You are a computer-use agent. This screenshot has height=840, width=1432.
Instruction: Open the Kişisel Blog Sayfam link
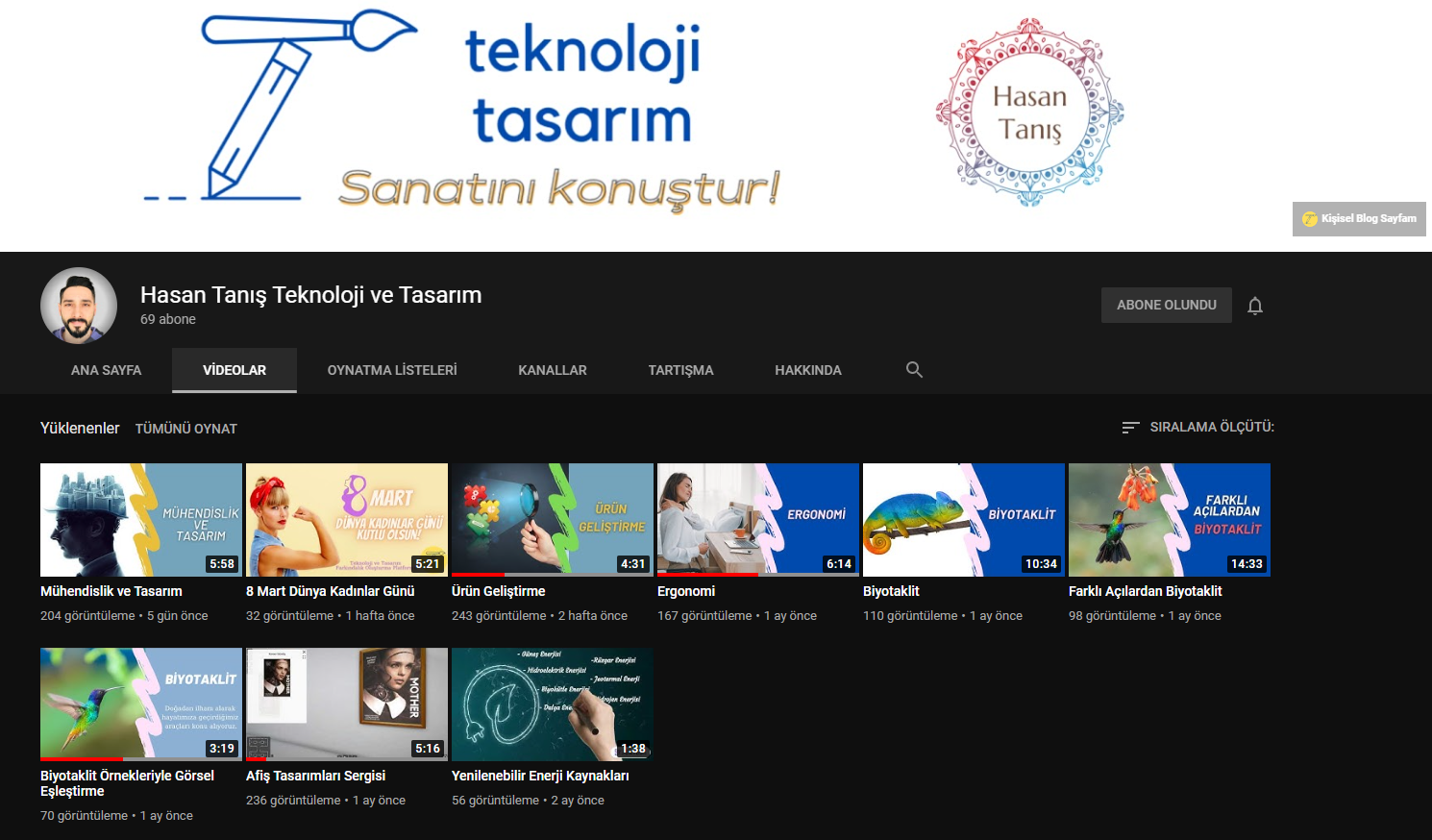pos(1359,219)
